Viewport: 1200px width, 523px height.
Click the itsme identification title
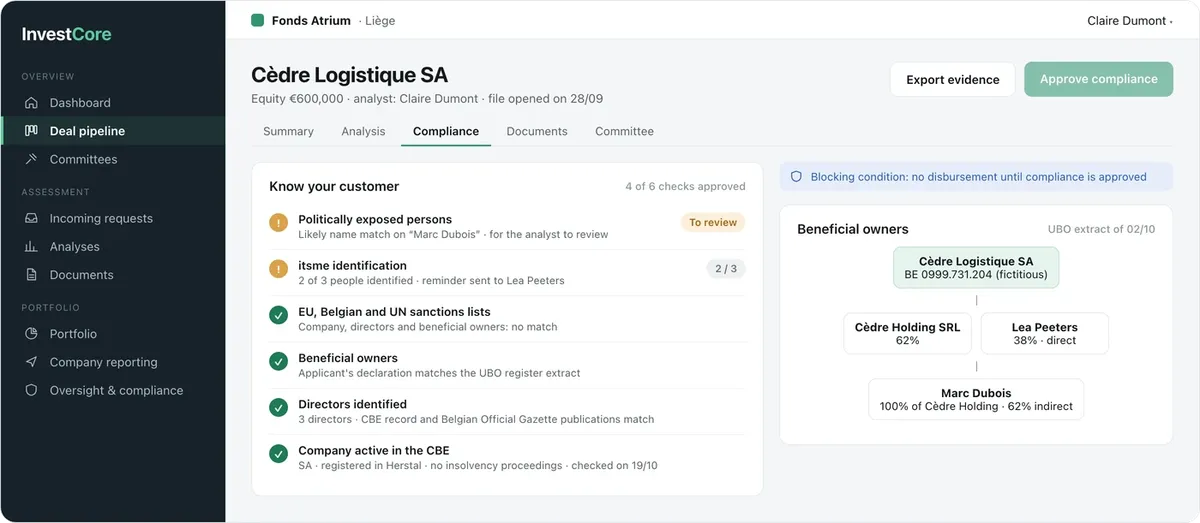(x=352, y=265)
